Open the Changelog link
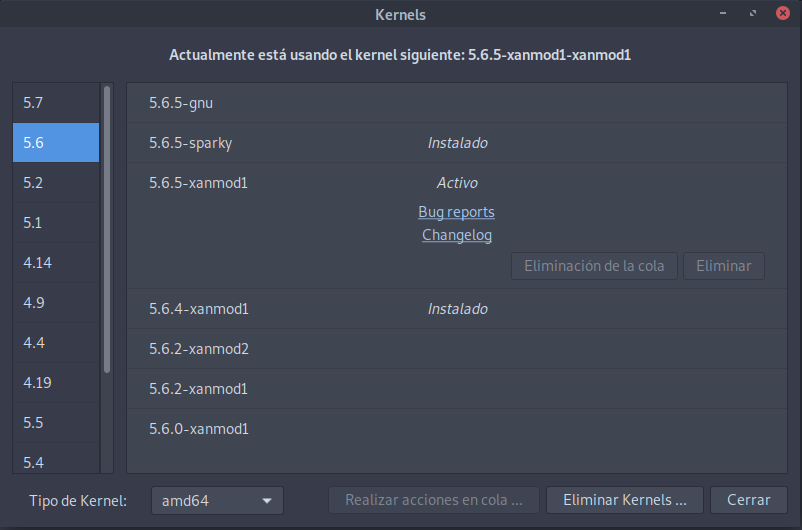This screenshot has width=802, height=530. (456, 235)
